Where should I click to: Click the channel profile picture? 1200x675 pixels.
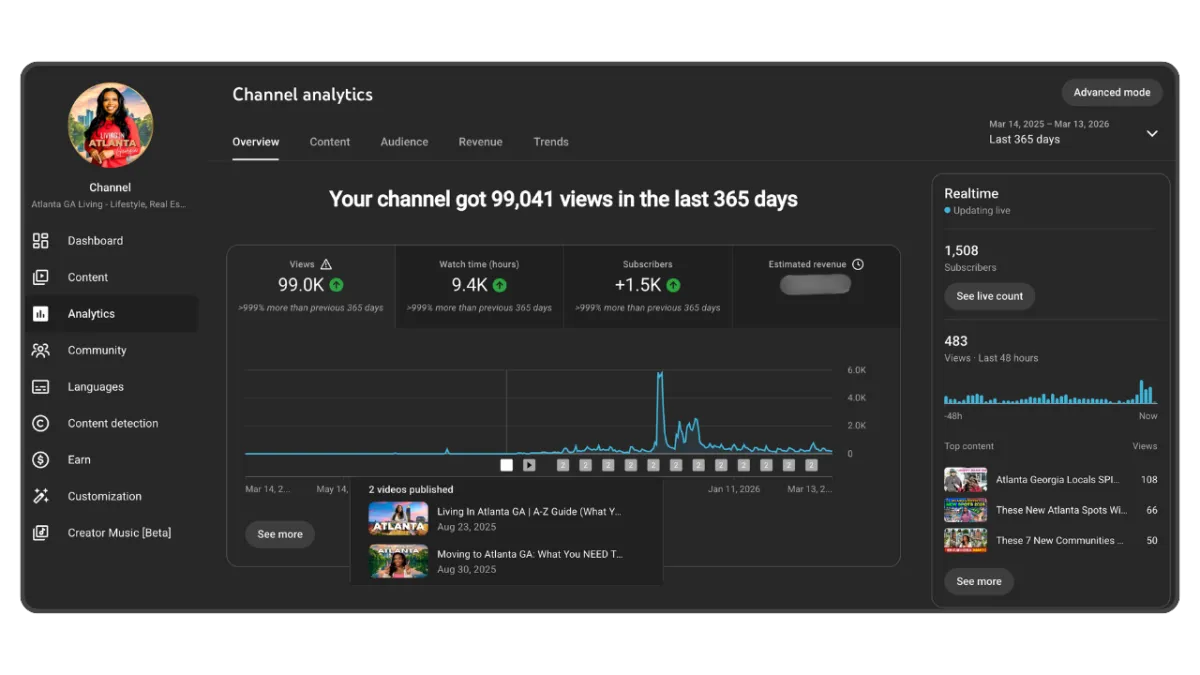click(110, 125)
